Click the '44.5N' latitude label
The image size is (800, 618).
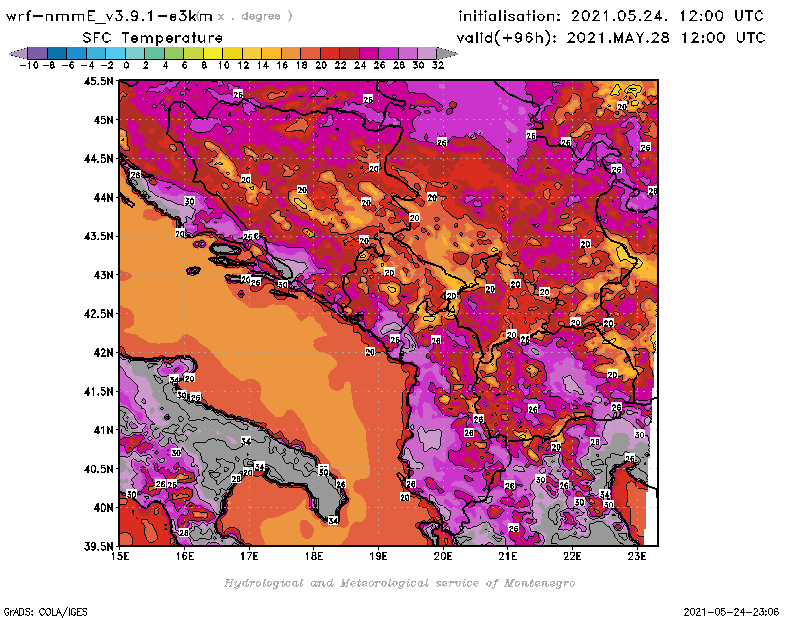pos(98,158)
